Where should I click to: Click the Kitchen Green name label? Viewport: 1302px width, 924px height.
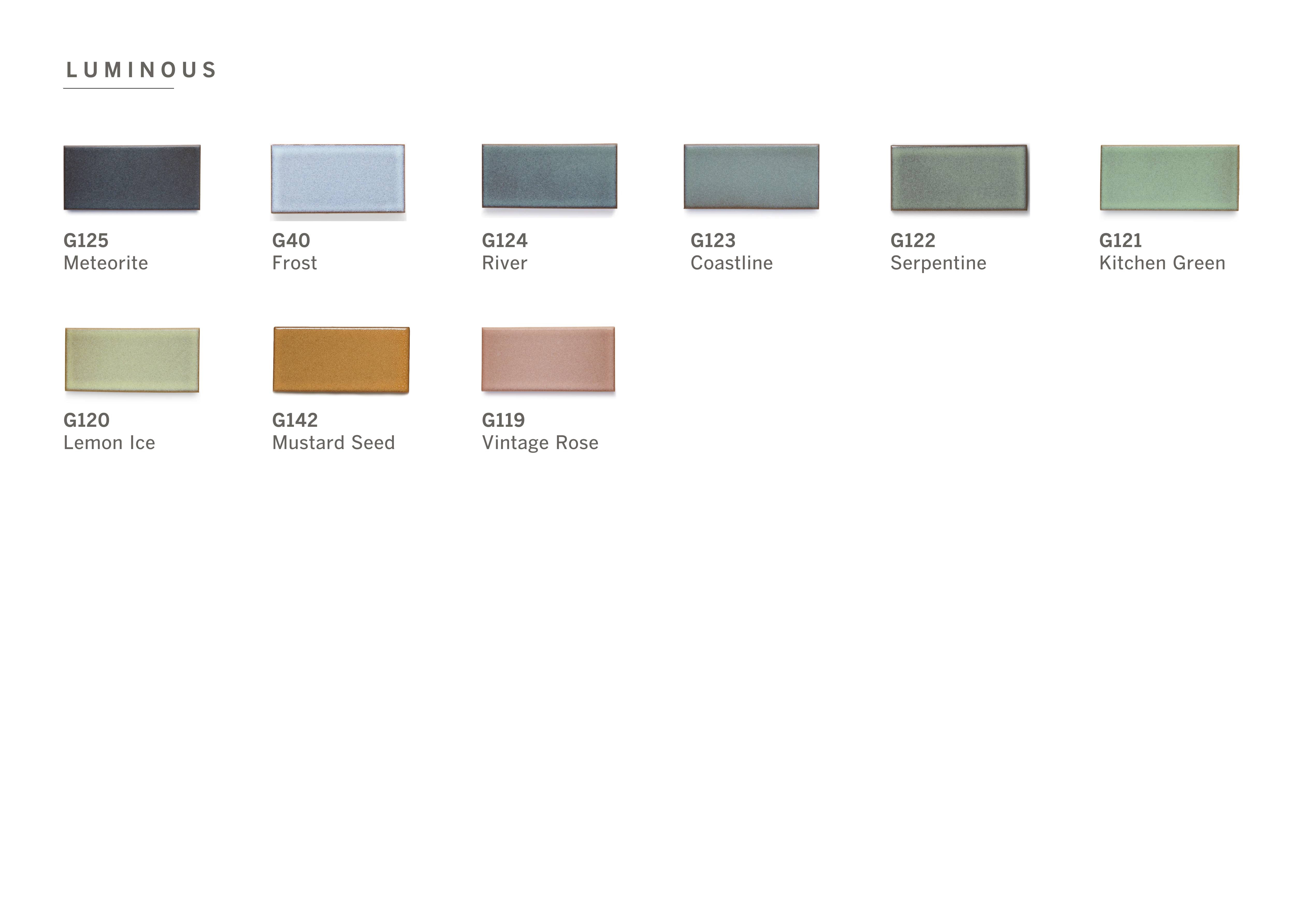(x=1162, y=263)
